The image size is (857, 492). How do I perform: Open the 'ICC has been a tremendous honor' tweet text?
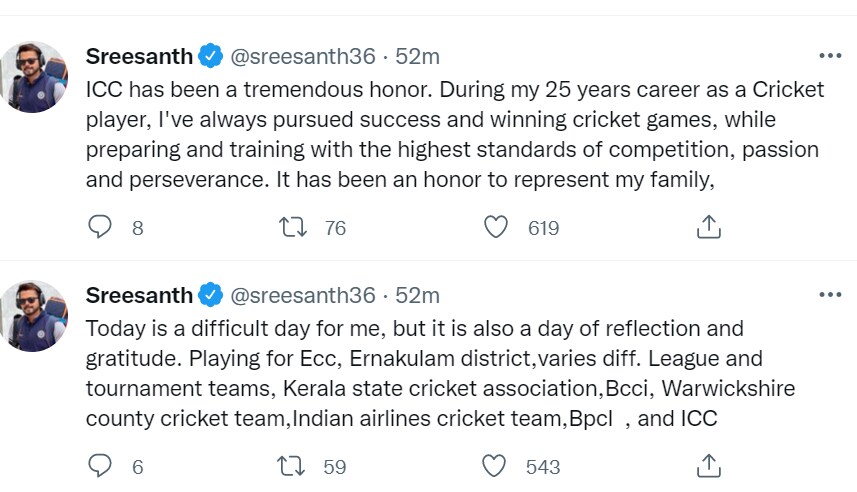[455, 134]
